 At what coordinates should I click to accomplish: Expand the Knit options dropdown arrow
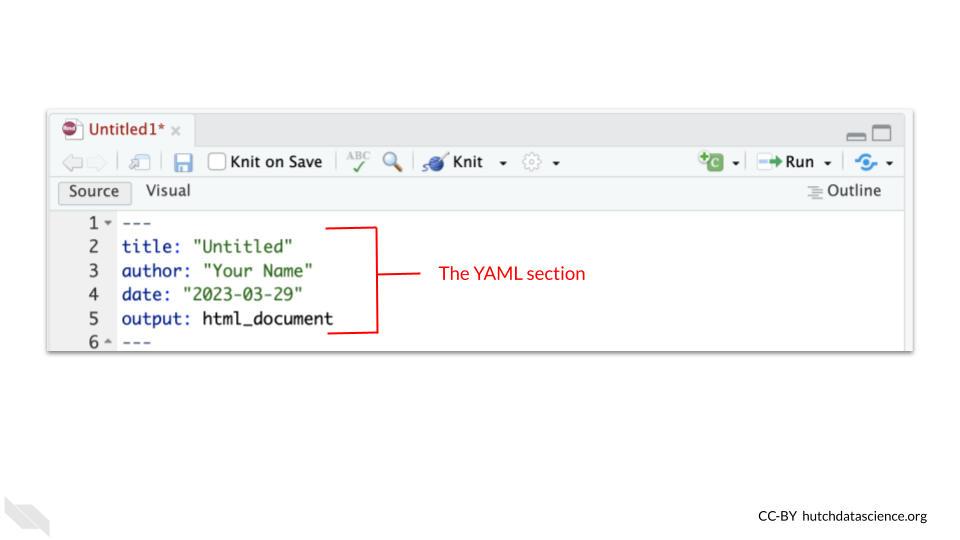[503, 163]
